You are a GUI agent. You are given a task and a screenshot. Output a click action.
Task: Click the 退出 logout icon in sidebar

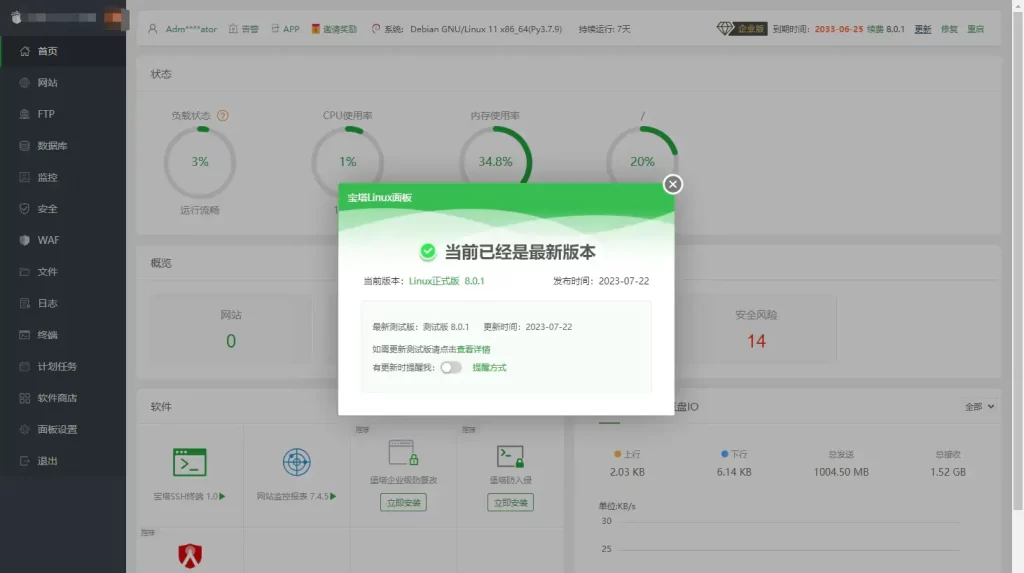[24, 461]
